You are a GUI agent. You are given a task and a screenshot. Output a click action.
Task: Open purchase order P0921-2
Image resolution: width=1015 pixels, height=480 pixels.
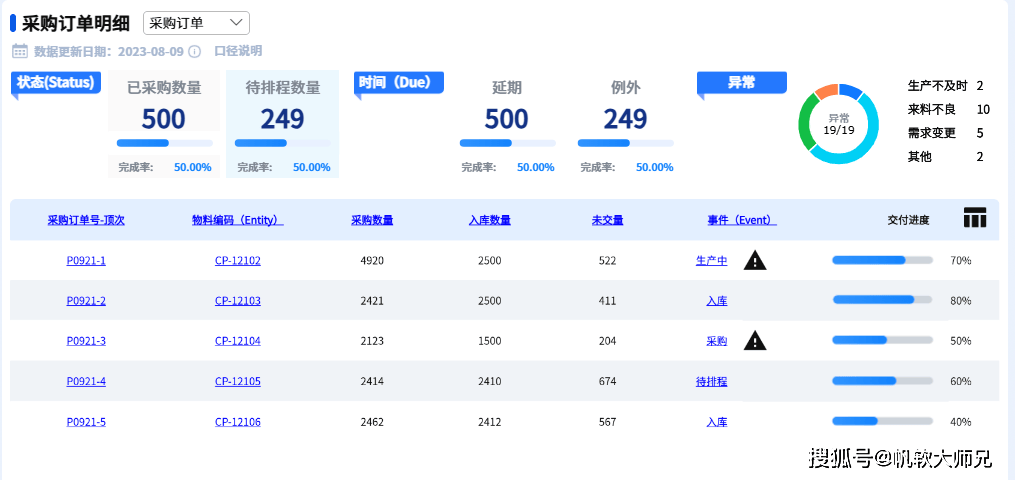point(86,301)
